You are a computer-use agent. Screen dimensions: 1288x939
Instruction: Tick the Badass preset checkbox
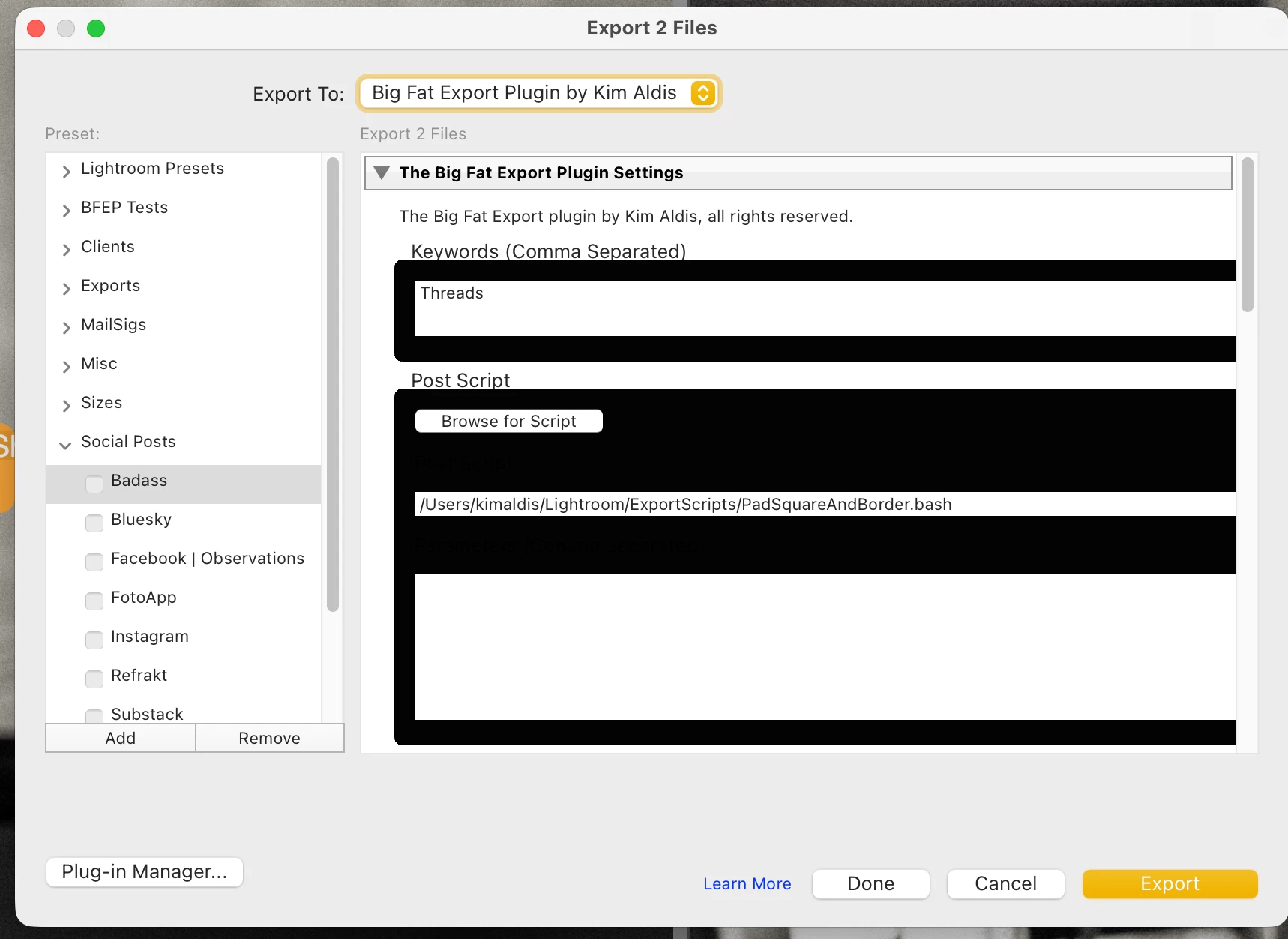point(94,484)
